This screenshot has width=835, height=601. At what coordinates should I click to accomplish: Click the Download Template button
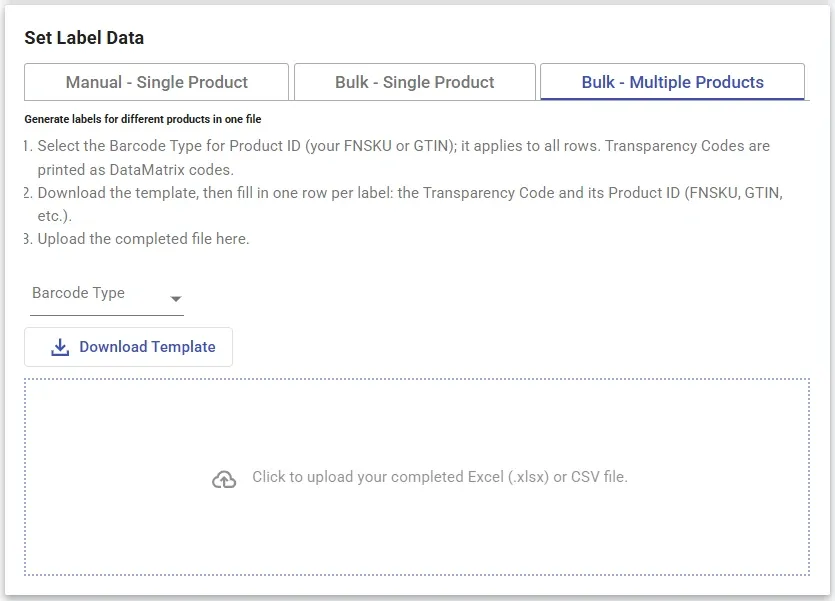tap(128, 347)
